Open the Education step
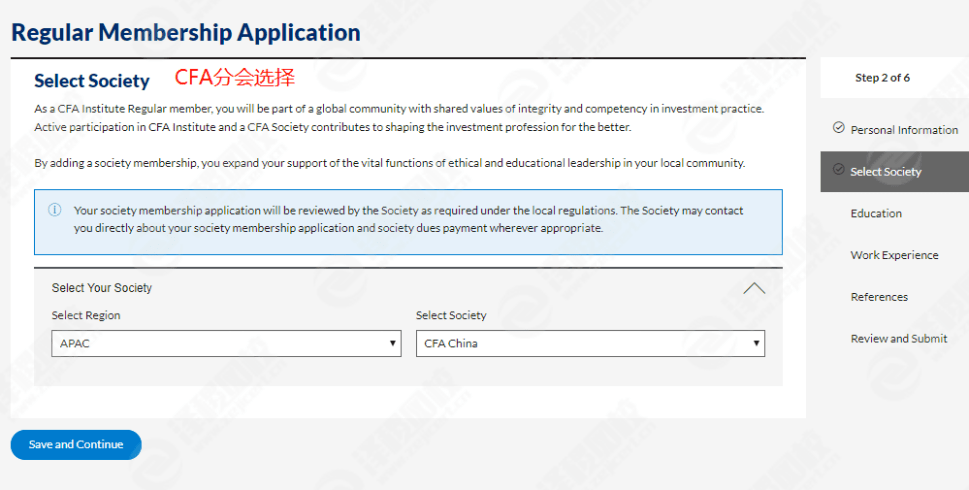The height and width of the screenshot is (490, 969). tap(876, 213)
